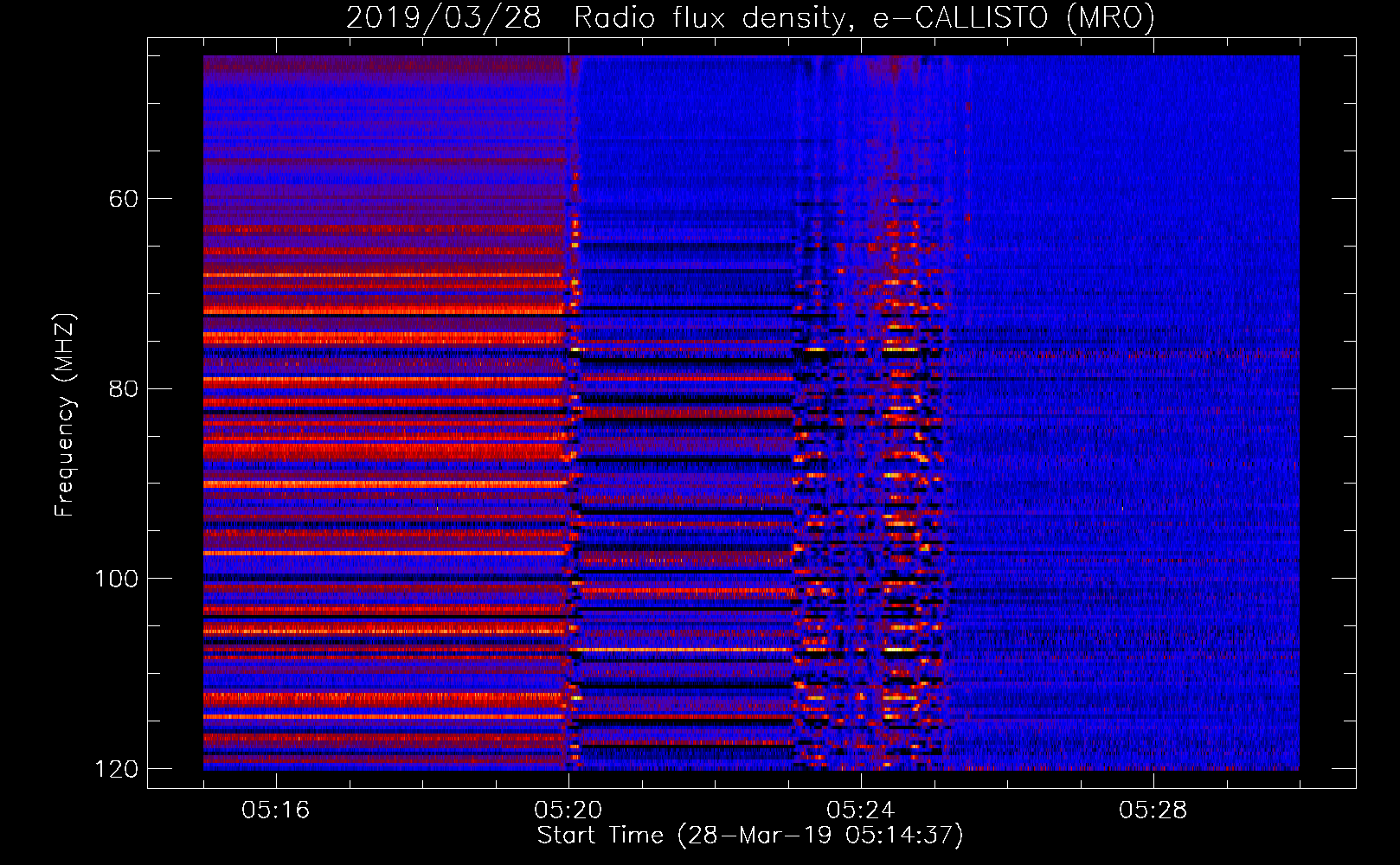
Task: Click the 'Frequency (MHZ)' axis label
Action: coord(66,414)
